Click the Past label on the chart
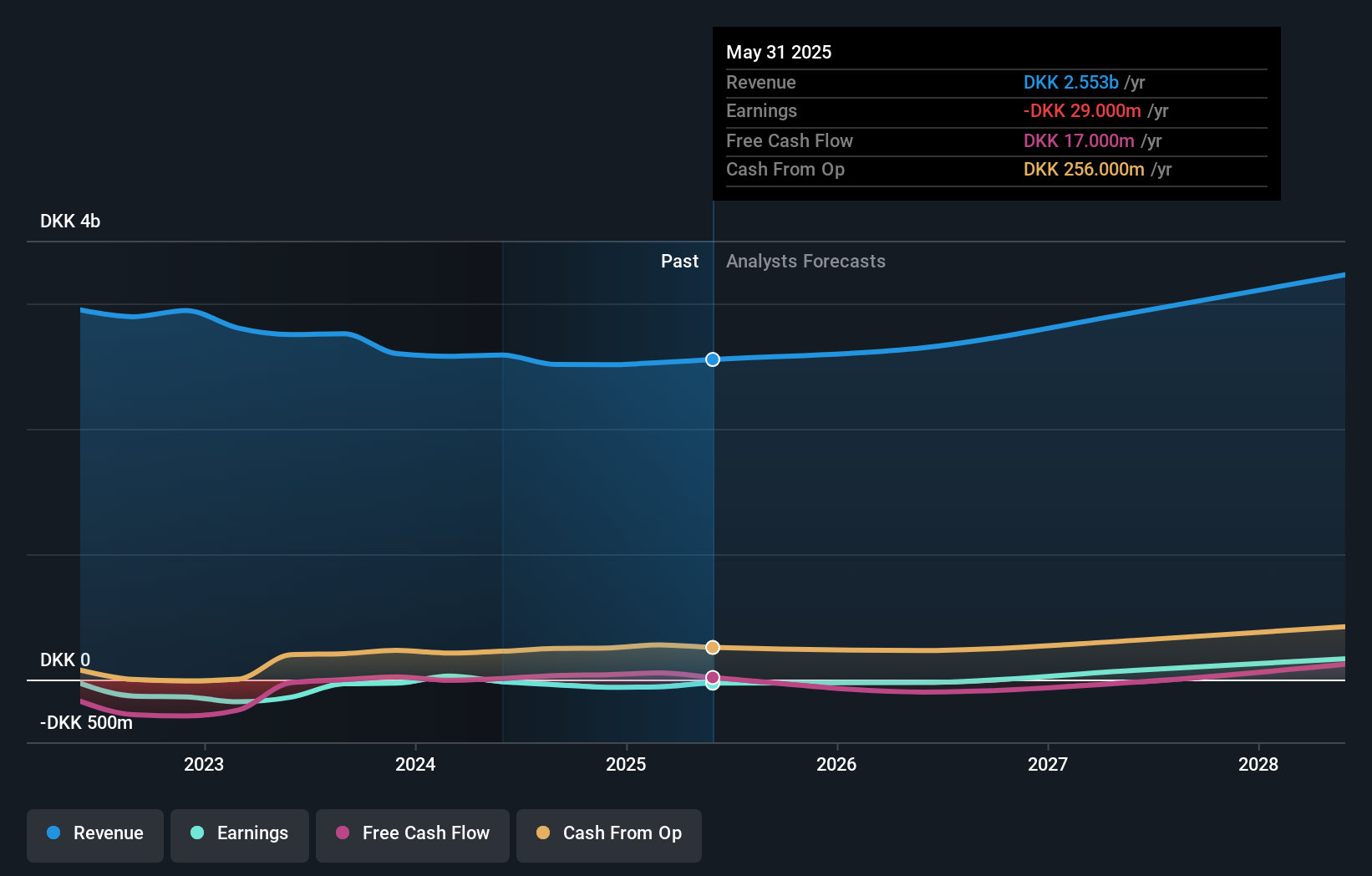Image resolution: width=1372 pixels, height=876 pixels. tap(679, 262)
